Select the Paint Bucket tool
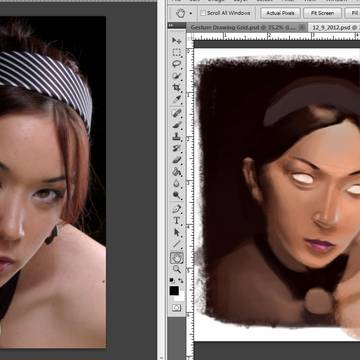Image resolution: width=360 pixels, height=360 pixels. click(177, 172)
